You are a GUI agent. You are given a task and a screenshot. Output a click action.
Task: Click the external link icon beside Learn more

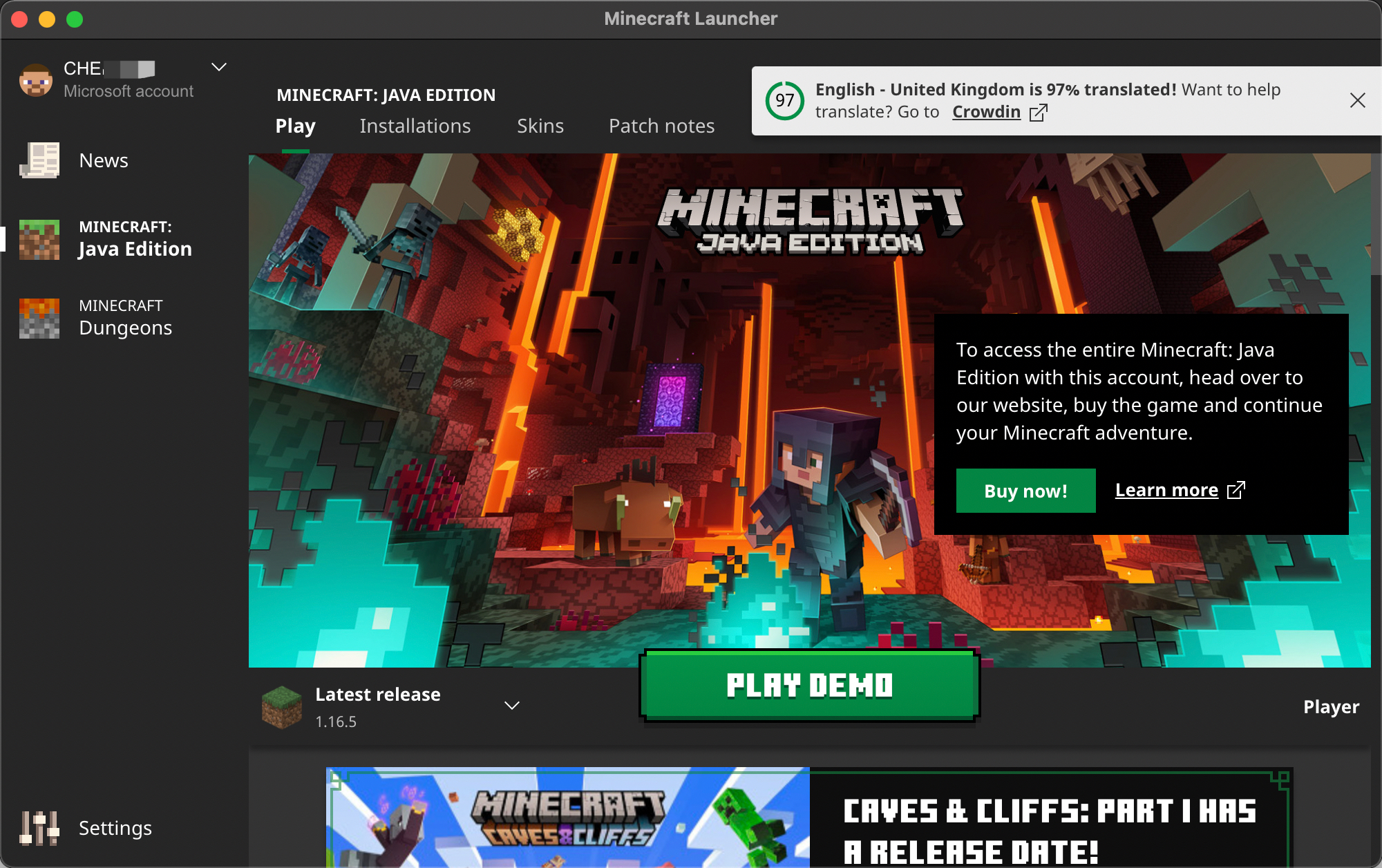coord(1236,490)
